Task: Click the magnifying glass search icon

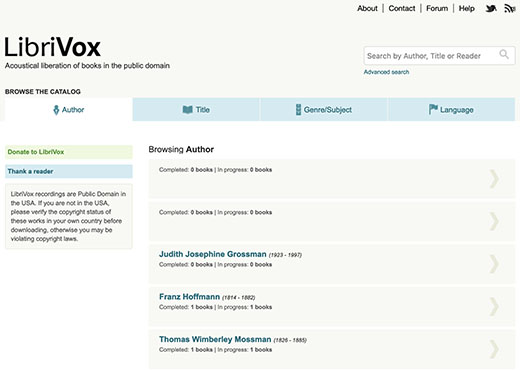Action: [504, 54]
